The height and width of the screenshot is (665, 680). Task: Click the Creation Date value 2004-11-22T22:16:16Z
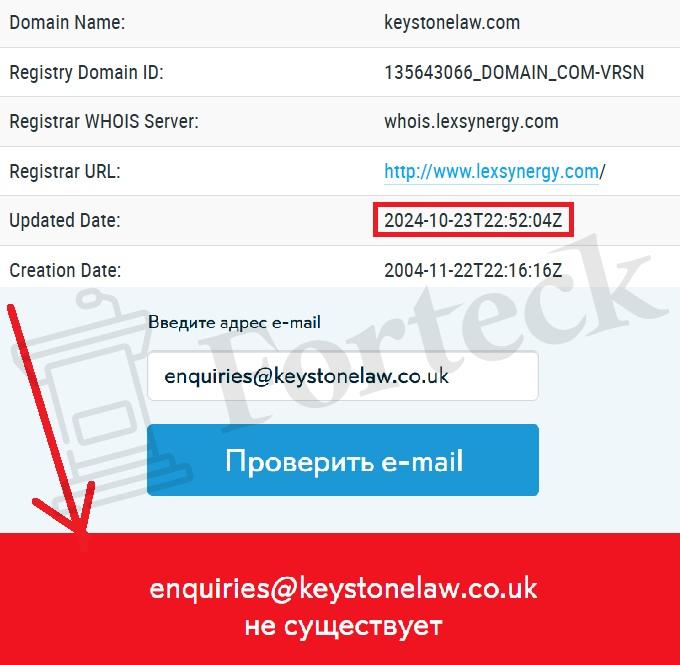point(473,270)
